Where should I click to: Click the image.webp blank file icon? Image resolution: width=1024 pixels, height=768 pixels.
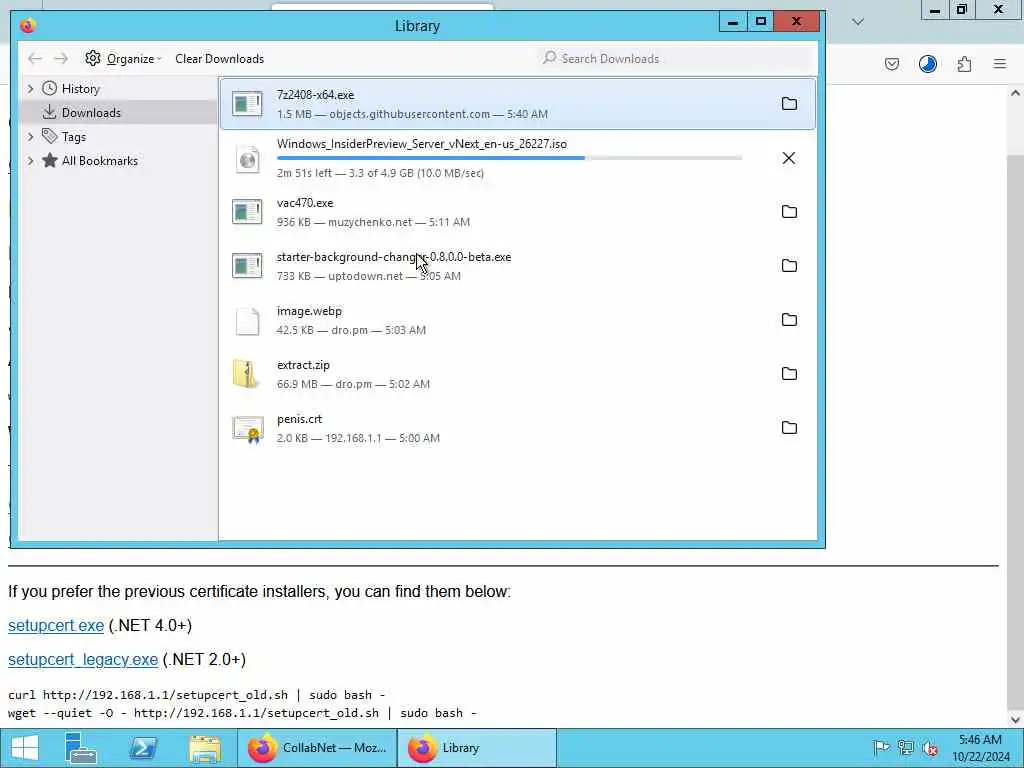click(x=248, y=320)
